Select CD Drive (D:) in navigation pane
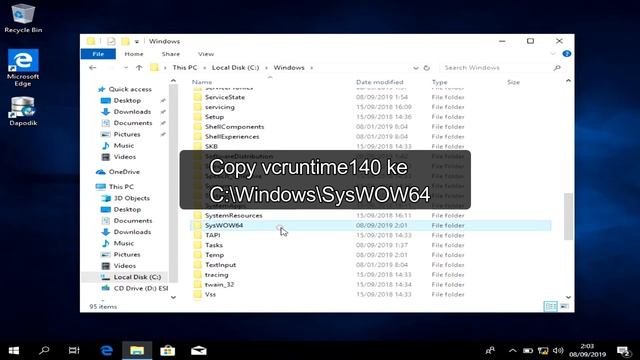The height and width of the screenshot is (360, 640). [140, 288]
